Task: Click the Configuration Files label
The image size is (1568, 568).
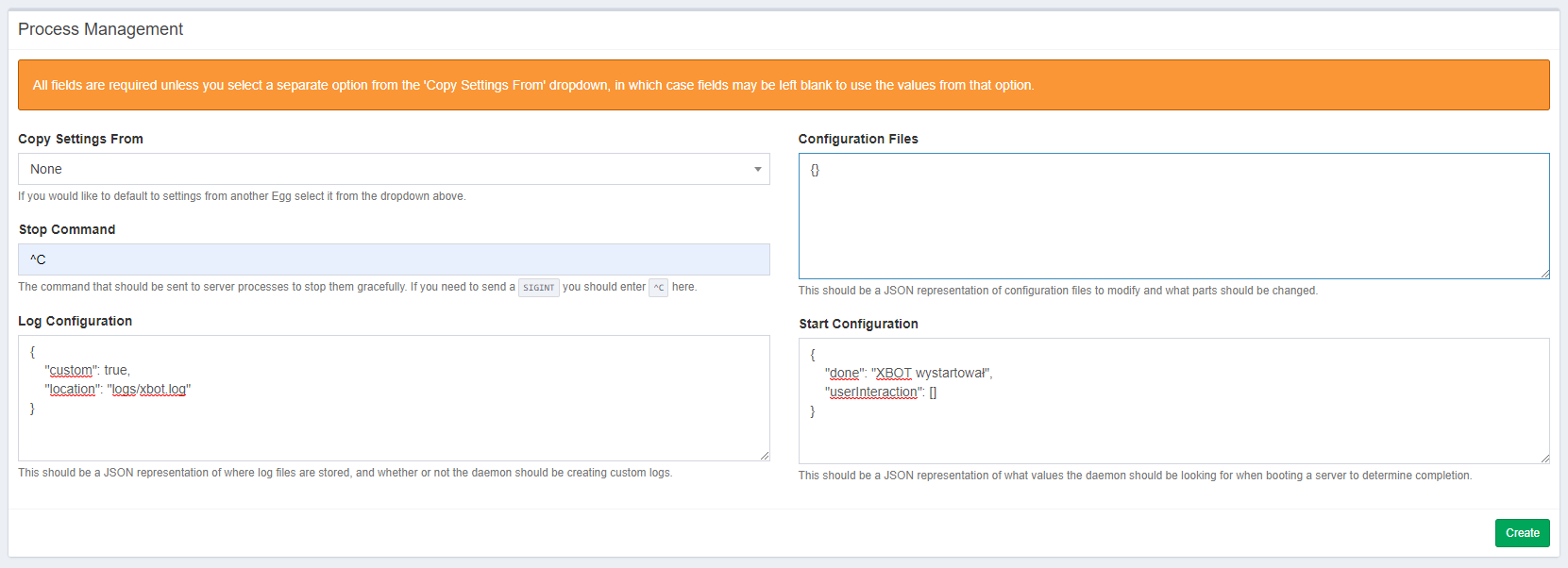Action: point(857,139)
